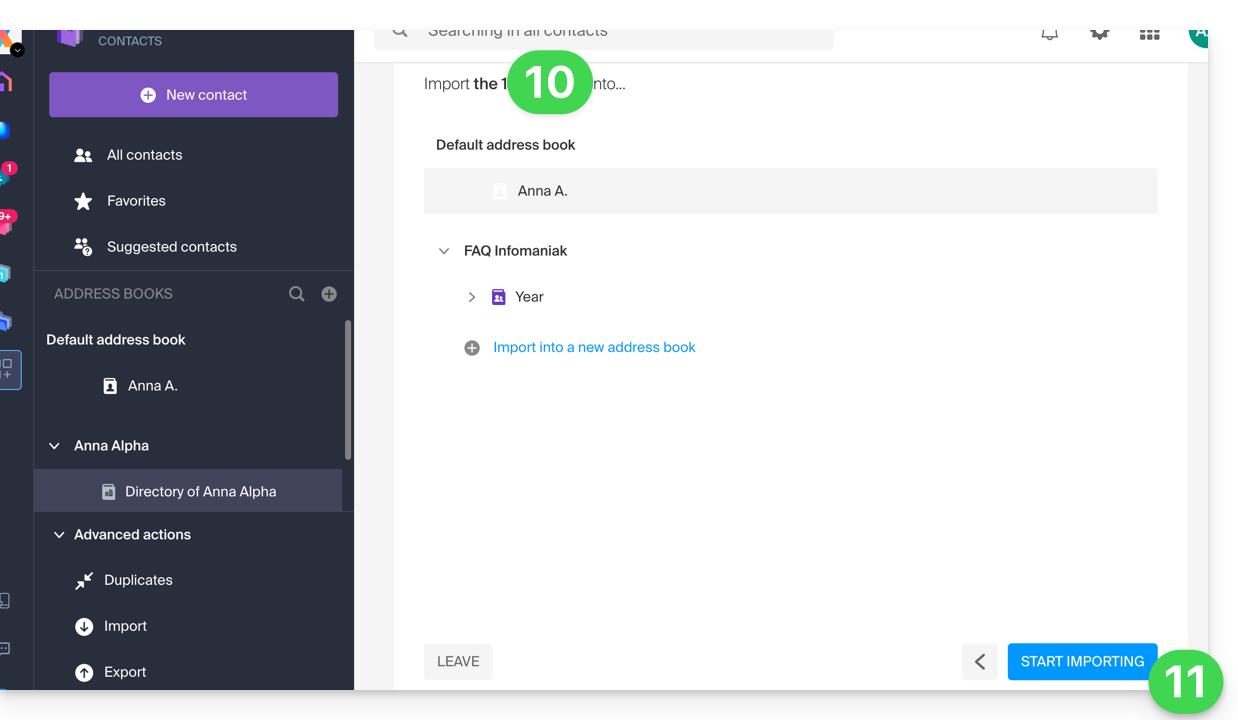Collapse the Anna Alpha section
The width and height of the screenshot is (1238, 720).
pos(54,446)
